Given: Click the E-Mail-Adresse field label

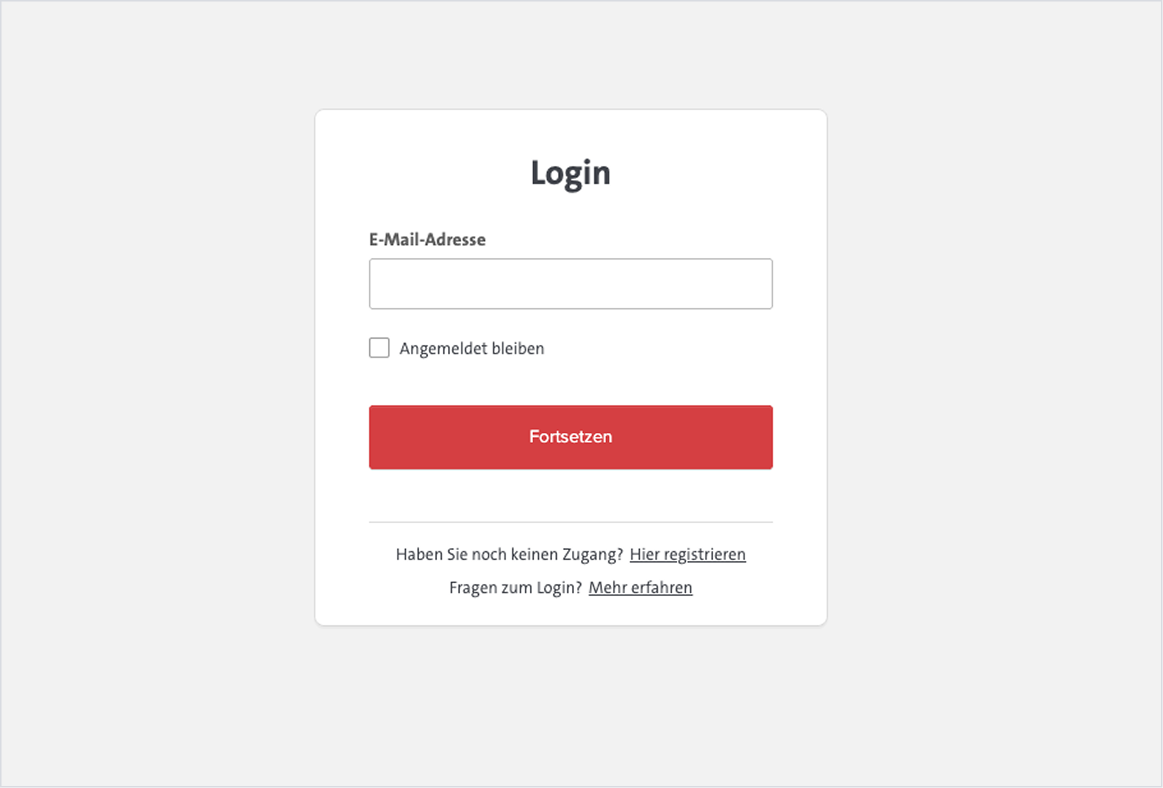Looking at the screenshot, I should (427, 240).
